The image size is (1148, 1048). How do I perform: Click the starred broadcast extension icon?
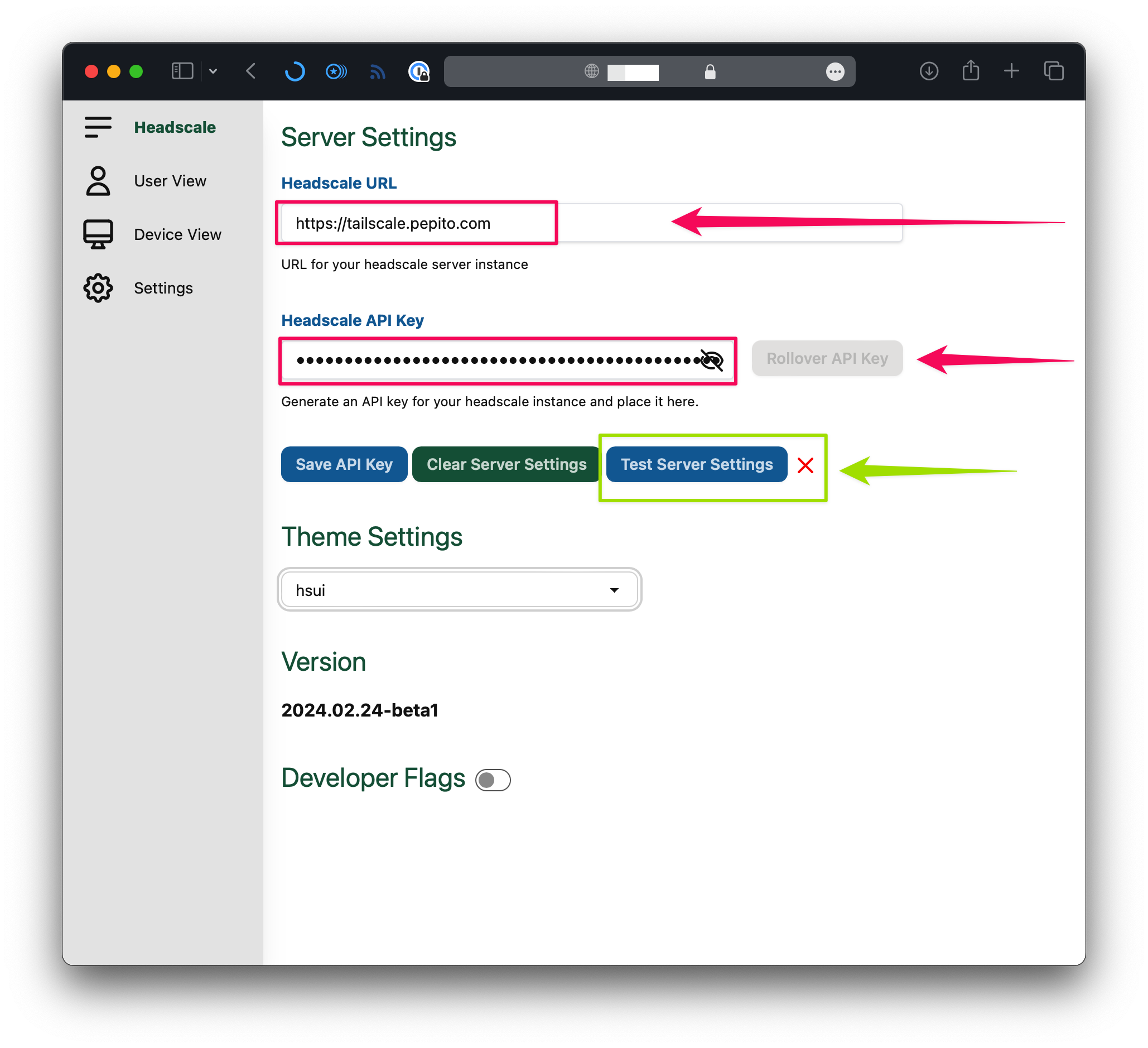pos(336,71)
